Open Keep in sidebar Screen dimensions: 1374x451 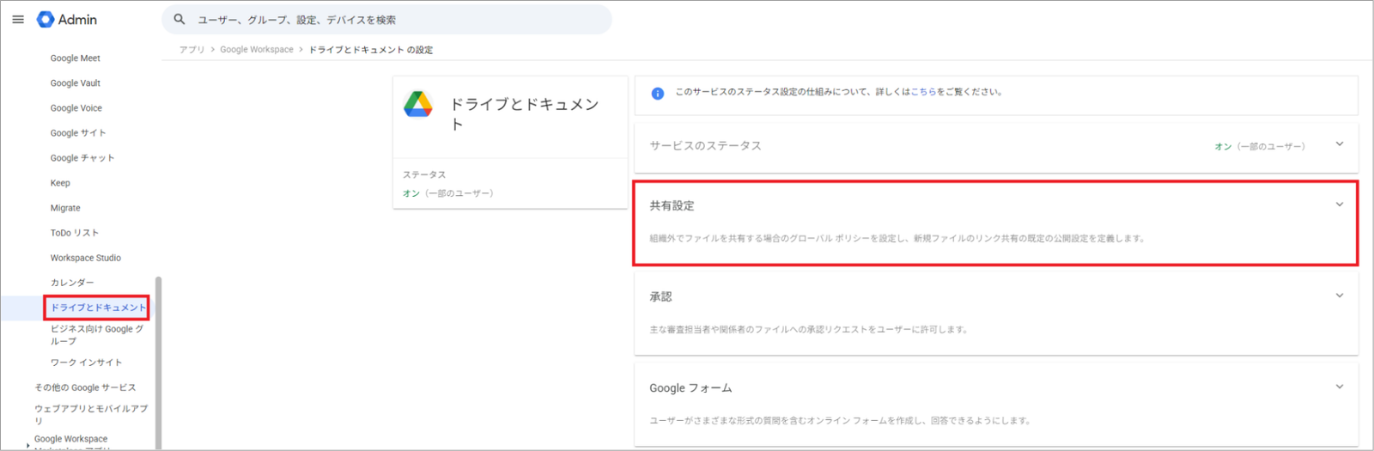click(60, 183)
